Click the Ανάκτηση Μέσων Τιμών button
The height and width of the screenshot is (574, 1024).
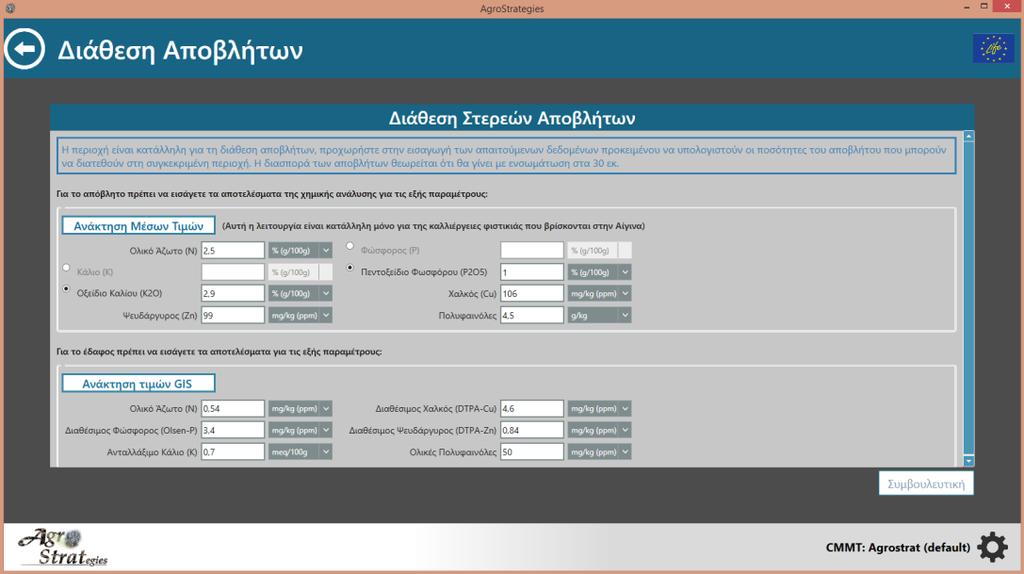click(x=138, y=226)
